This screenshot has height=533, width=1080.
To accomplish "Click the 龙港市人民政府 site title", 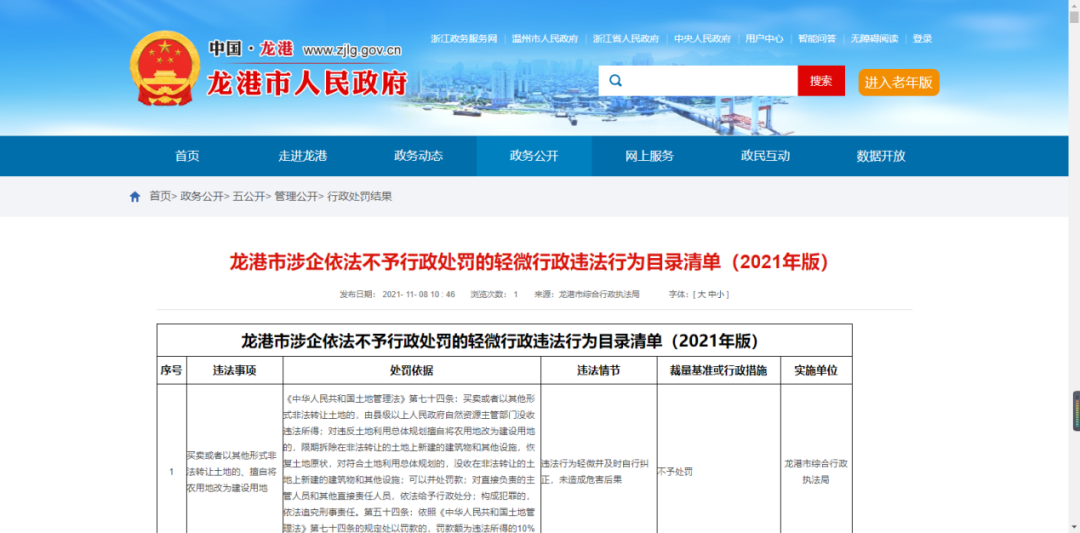I will click(307, 83).
